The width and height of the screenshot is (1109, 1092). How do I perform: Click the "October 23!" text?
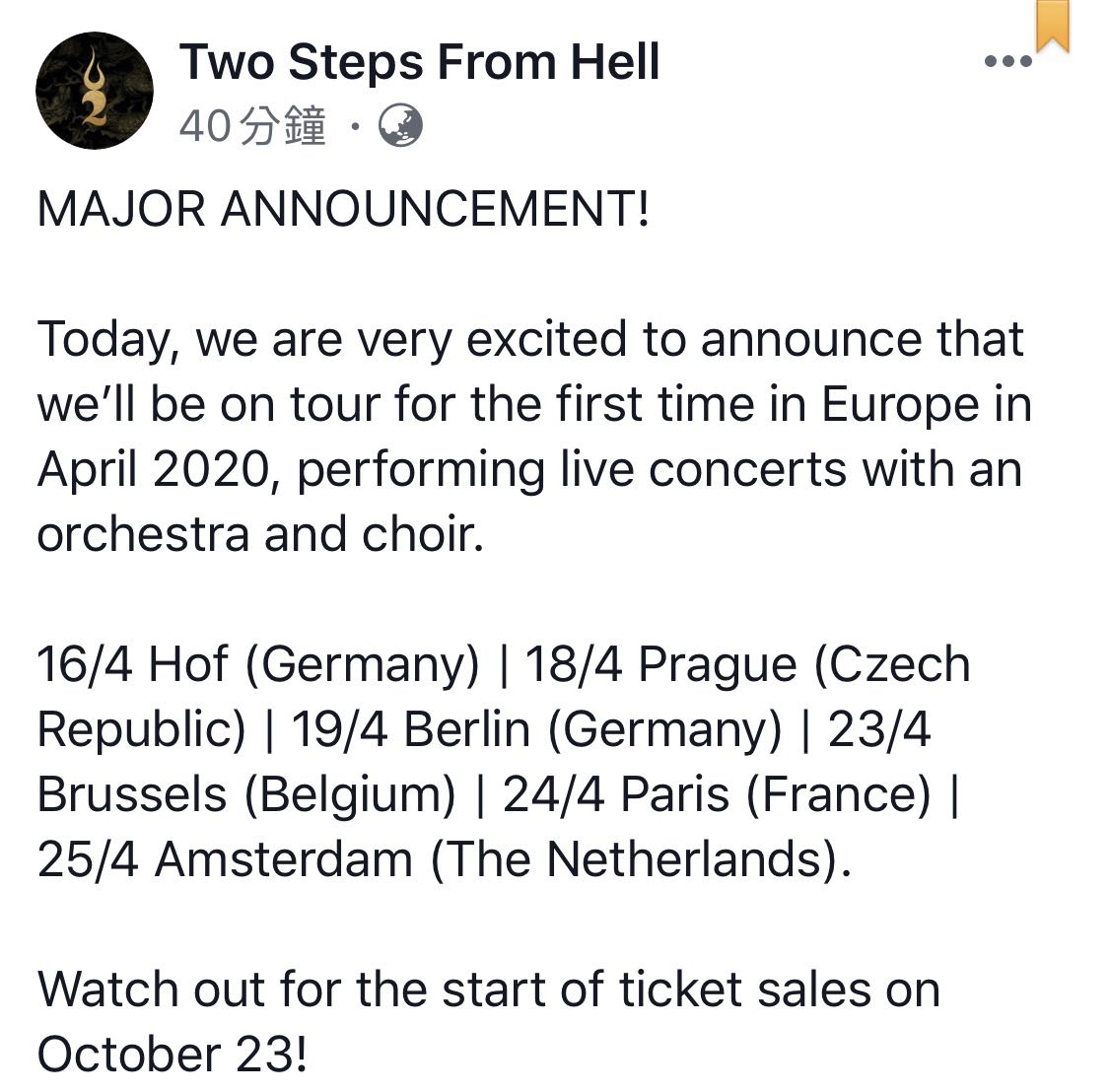pyautogui.click(x=173, y=1056)
